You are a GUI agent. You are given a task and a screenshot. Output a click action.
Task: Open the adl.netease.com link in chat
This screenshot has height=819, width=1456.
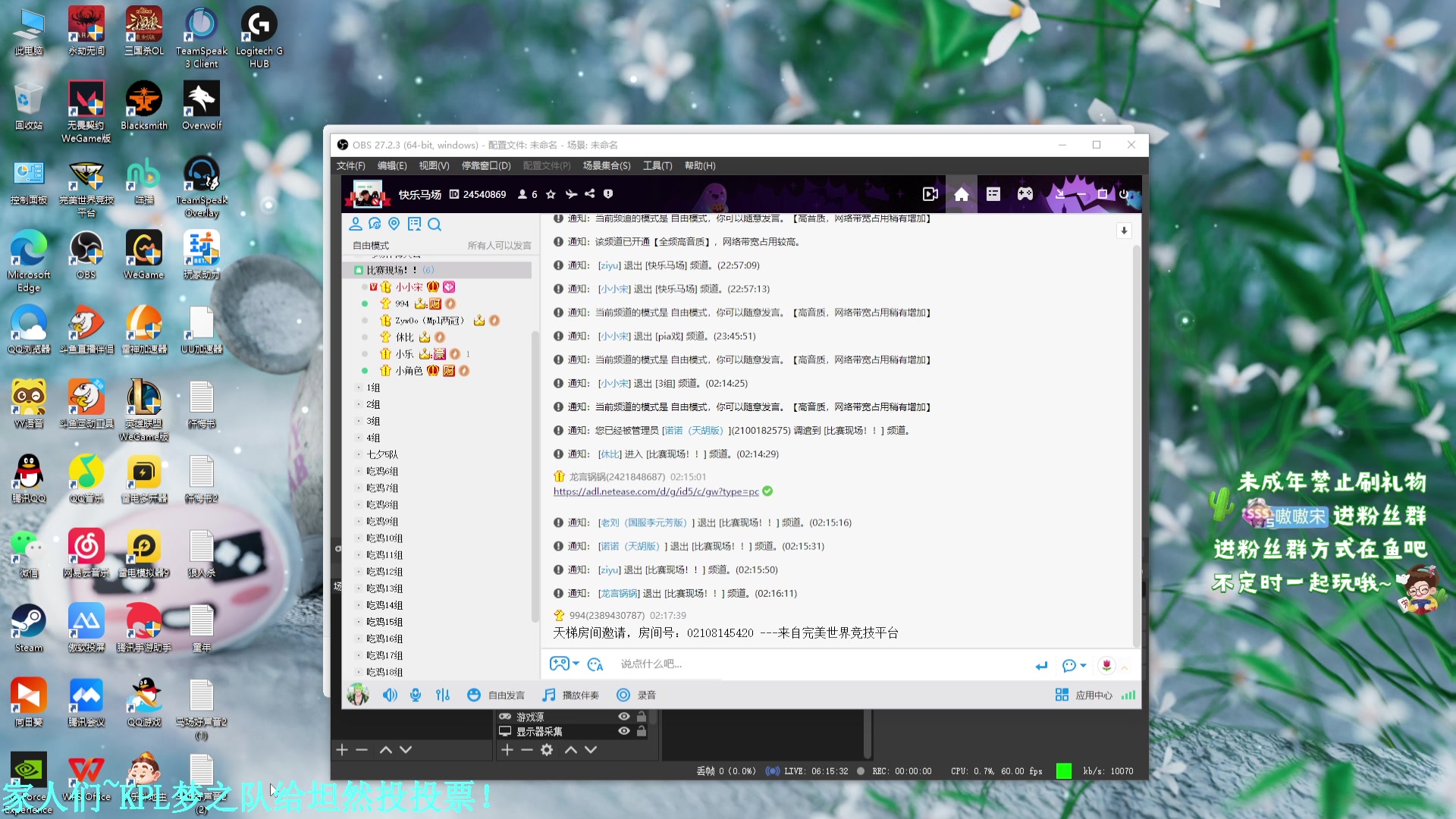[655, 491]
